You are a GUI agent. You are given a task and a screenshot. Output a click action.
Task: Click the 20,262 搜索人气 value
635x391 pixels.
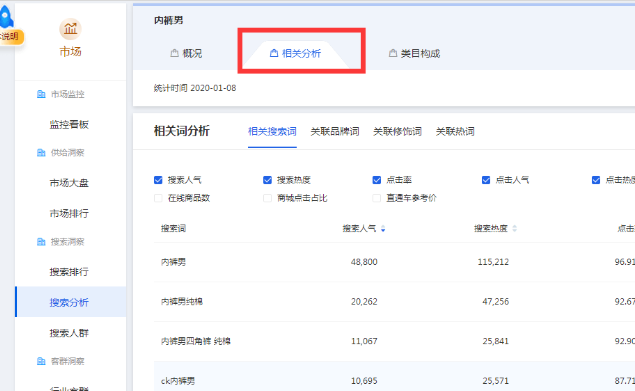point(364,301)
